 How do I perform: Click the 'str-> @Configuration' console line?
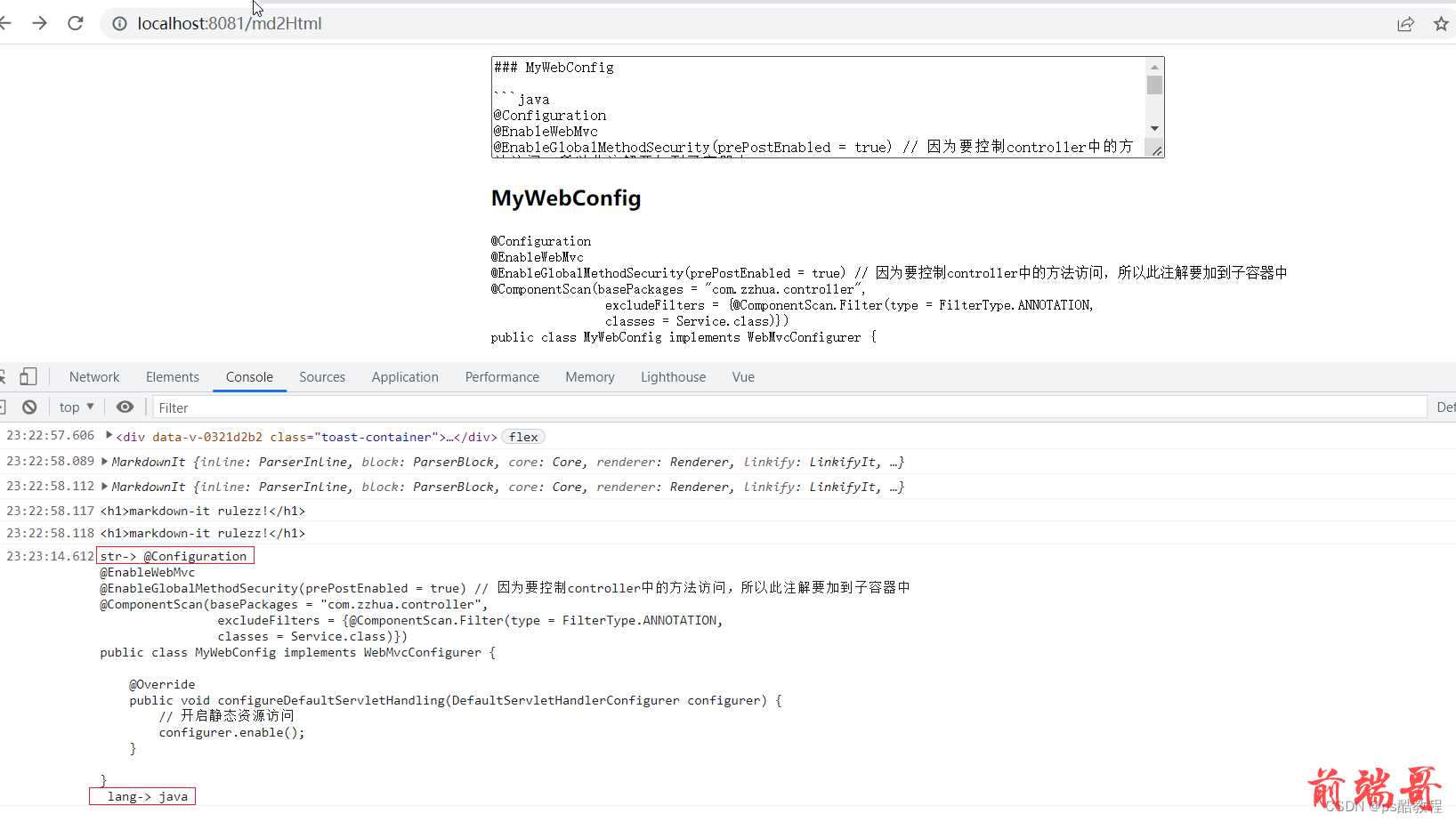pos(175,556)
